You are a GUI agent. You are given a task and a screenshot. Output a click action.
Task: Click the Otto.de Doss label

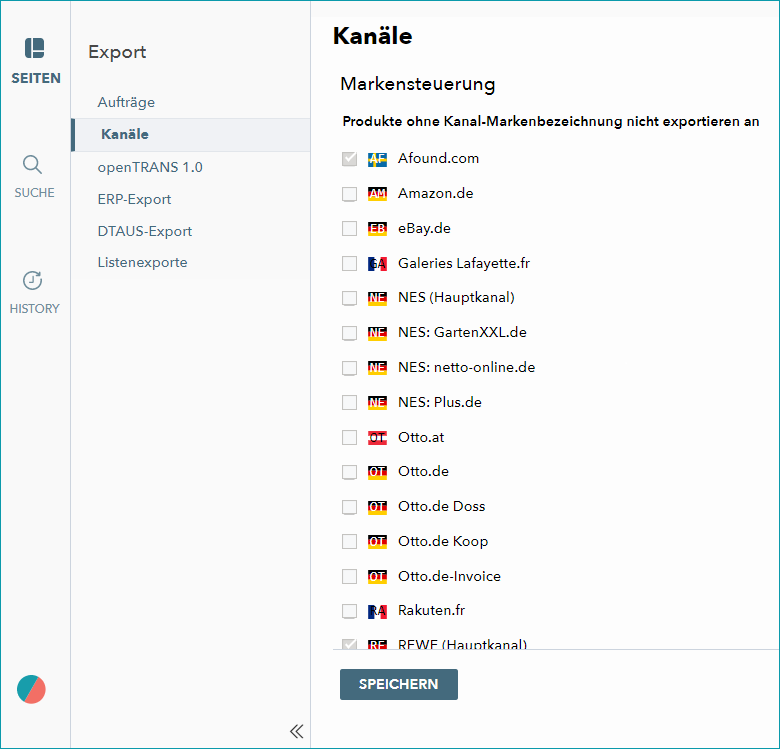[x=441, y=506]
